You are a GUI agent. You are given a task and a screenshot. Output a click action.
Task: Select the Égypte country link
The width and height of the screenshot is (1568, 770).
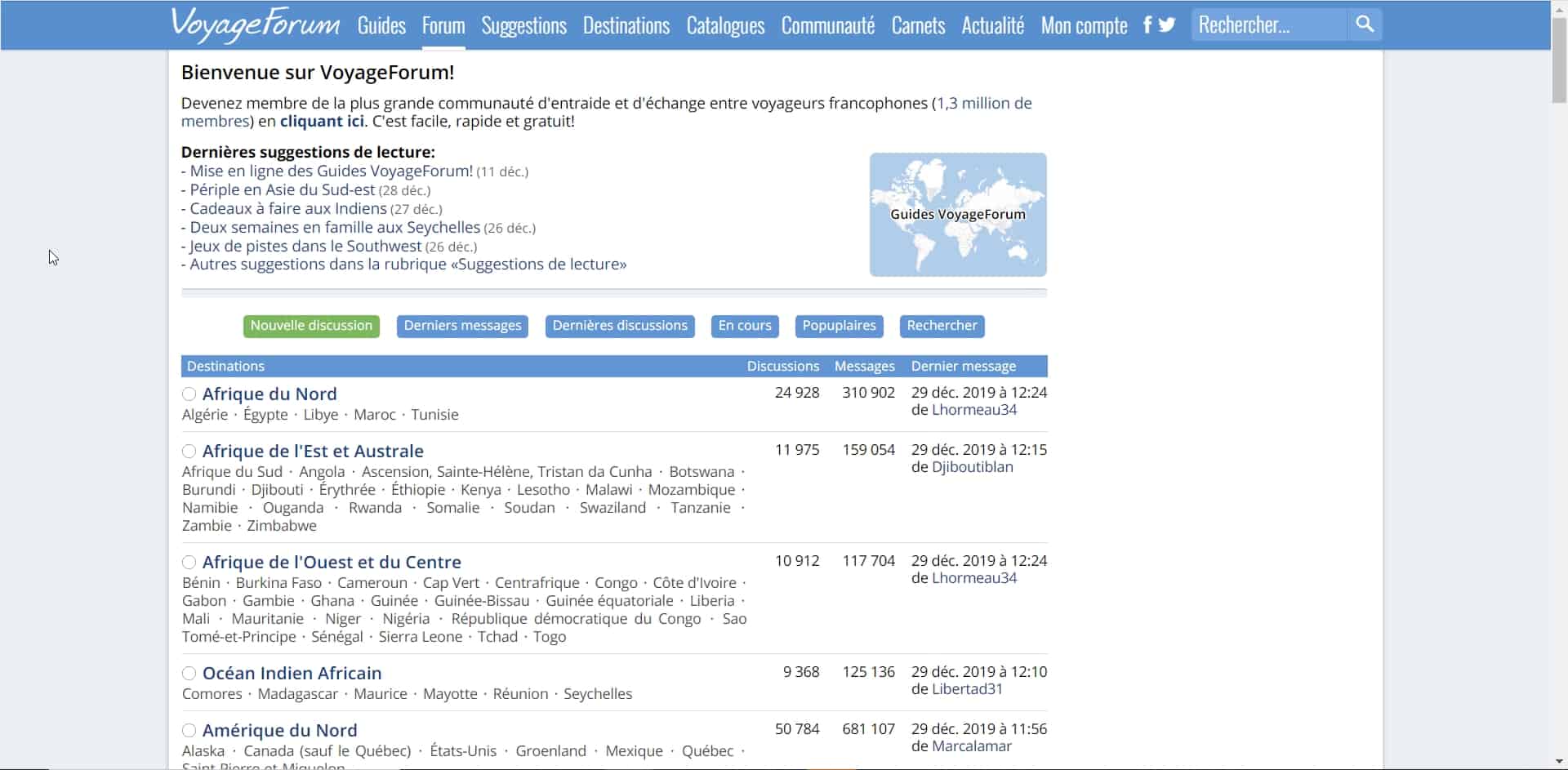click(x=266, y=415)
